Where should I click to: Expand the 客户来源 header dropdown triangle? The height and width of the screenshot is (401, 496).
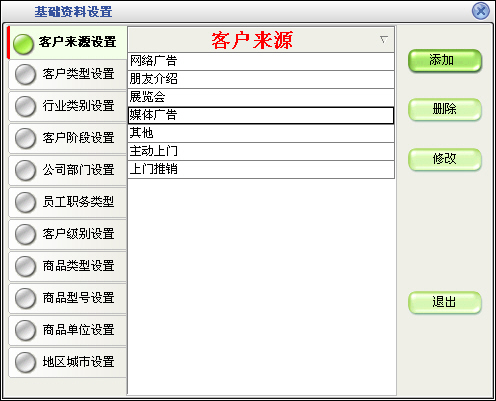pos(384,40)
